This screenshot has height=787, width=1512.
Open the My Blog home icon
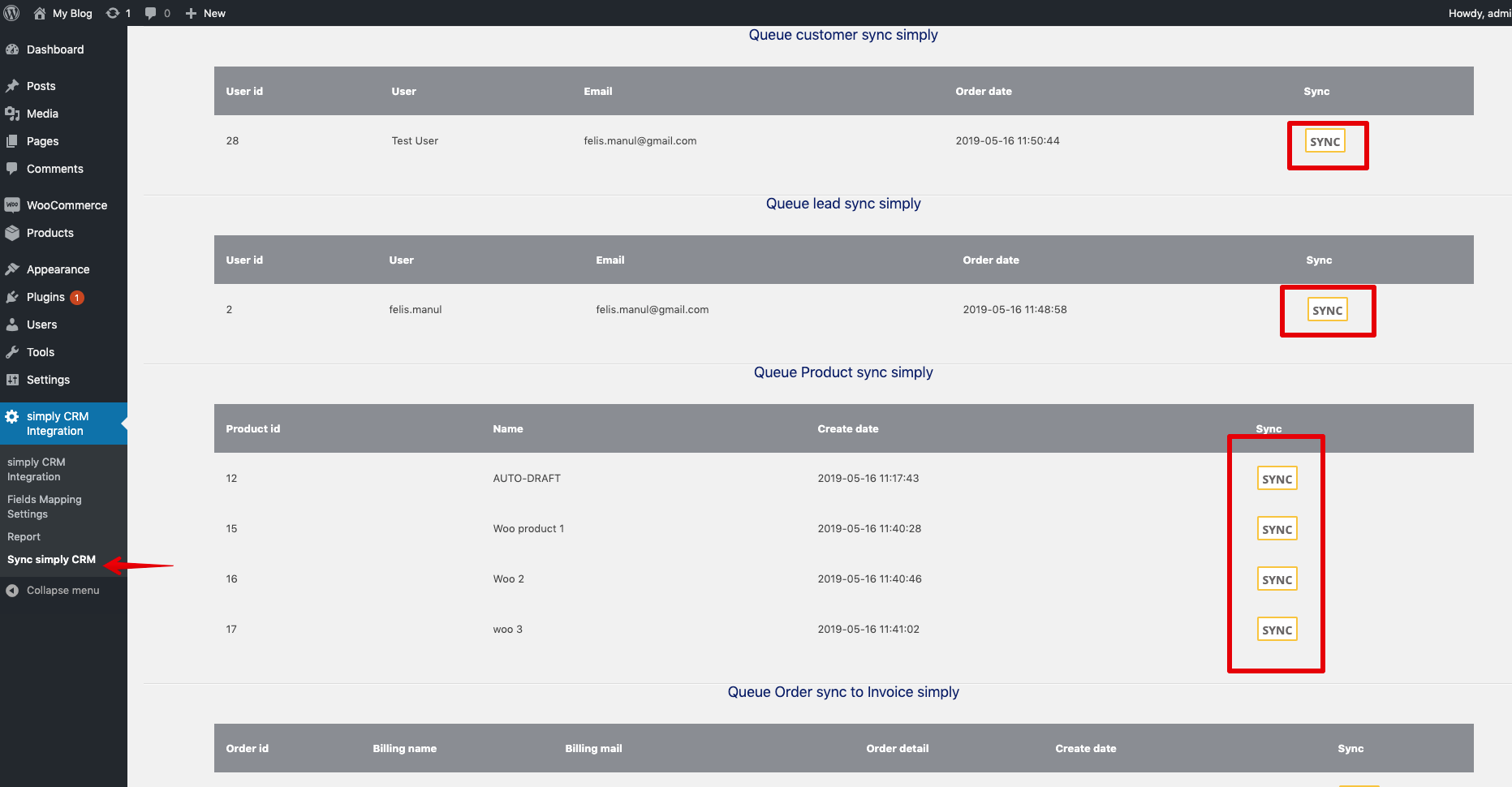click(x=40, y=13)
